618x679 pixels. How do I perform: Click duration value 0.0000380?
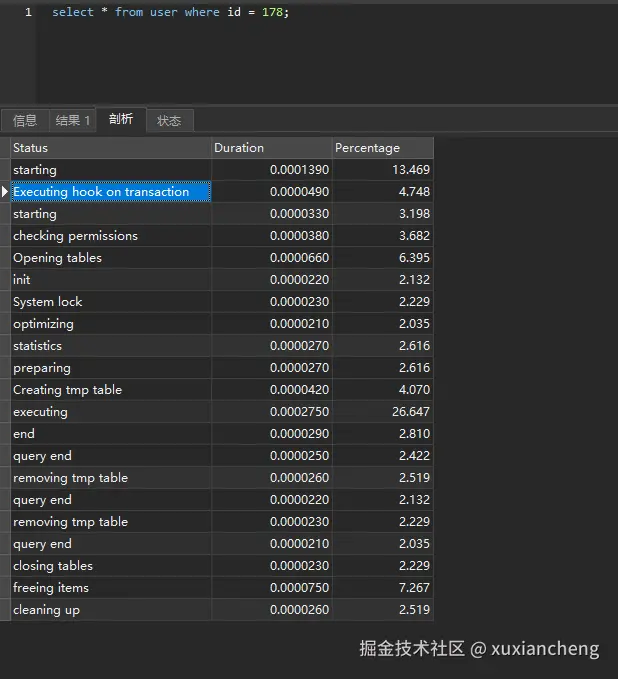(x=299, y=236)
